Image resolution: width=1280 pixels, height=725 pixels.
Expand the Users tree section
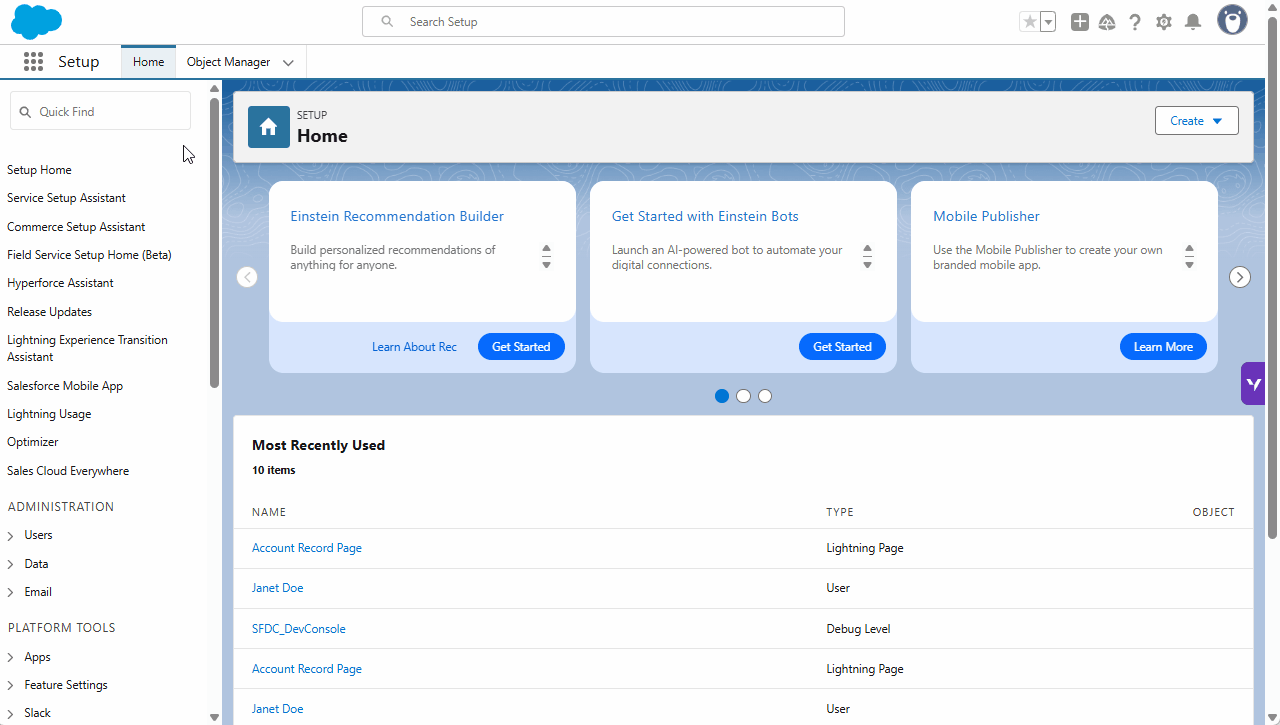click(x=10, y=536)
